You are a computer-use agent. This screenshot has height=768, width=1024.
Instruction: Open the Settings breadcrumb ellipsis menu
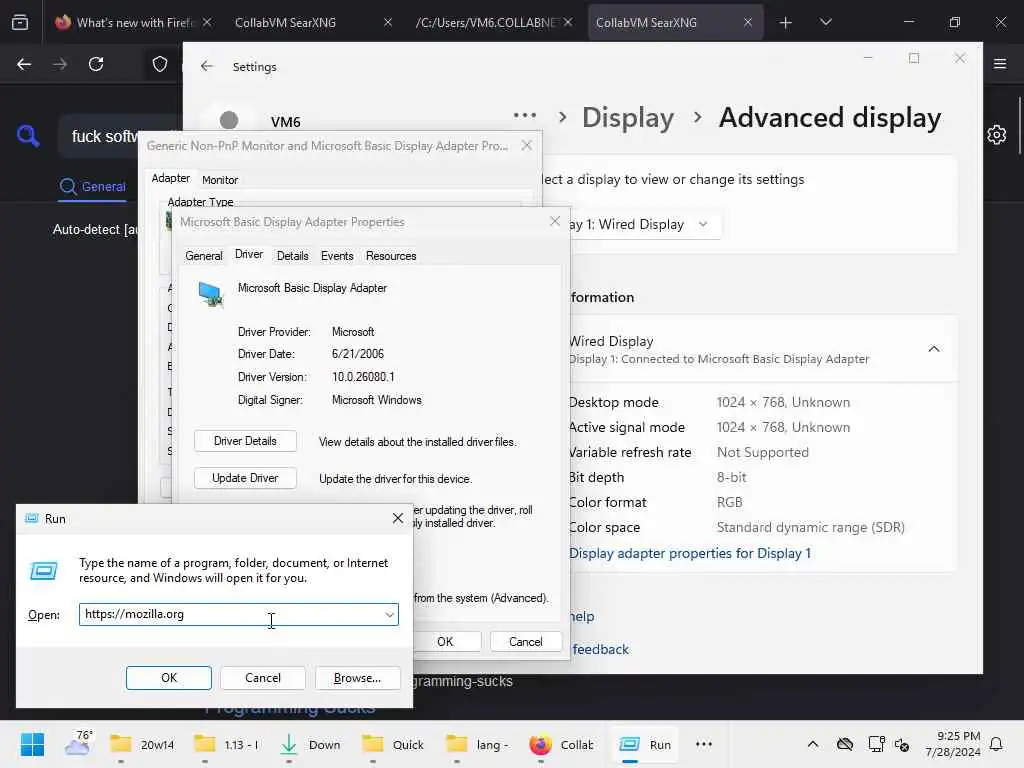[524, 116]
